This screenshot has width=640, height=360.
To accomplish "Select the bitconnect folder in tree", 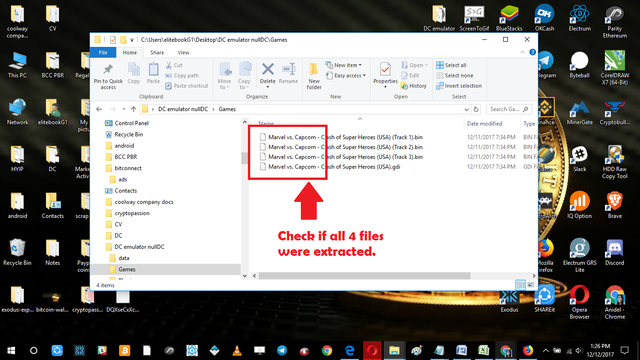I will (x=123, y=168).
